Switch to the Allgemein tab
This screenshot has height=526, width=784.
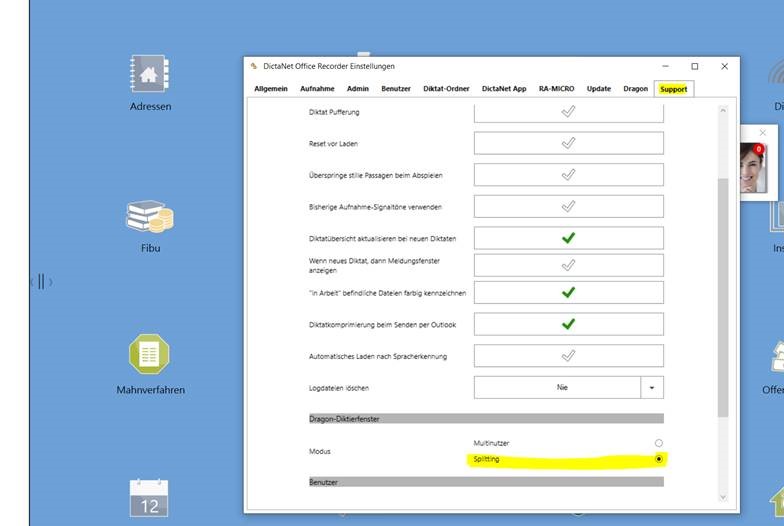(x=271, y=88)
